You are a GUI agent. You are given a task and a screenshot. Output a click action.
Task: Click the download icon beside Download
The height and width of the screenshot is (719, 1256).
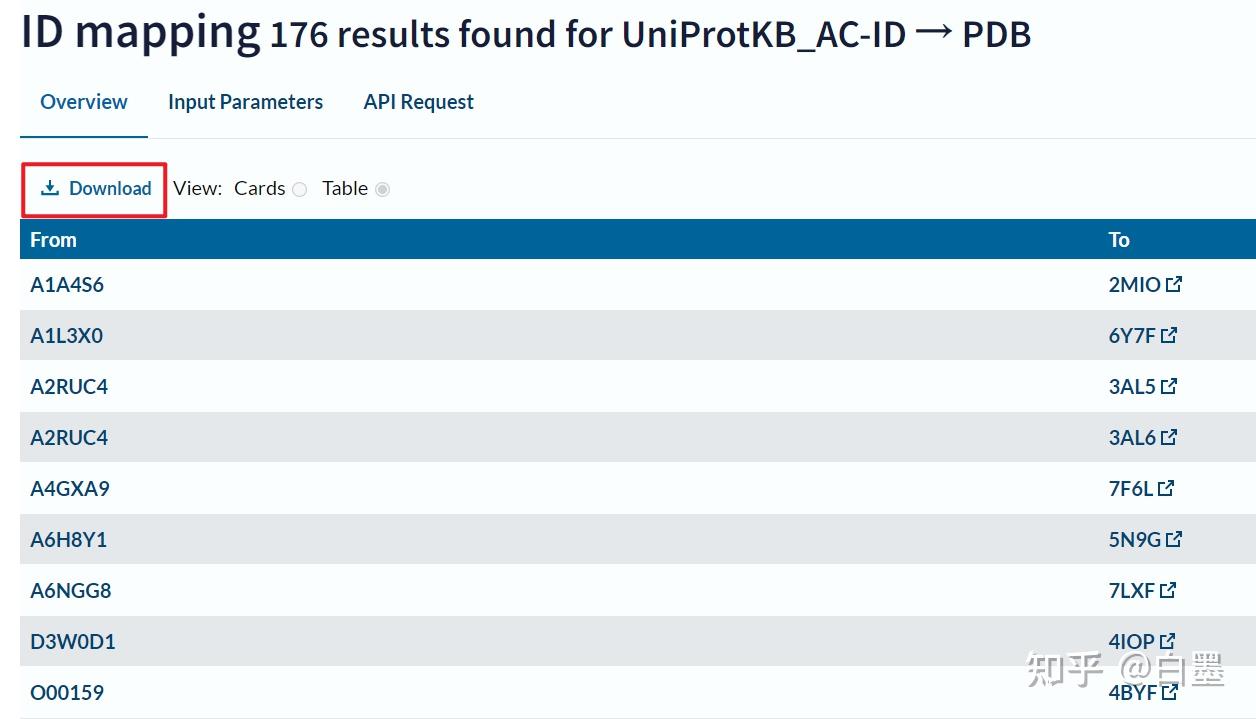[48, 187]
